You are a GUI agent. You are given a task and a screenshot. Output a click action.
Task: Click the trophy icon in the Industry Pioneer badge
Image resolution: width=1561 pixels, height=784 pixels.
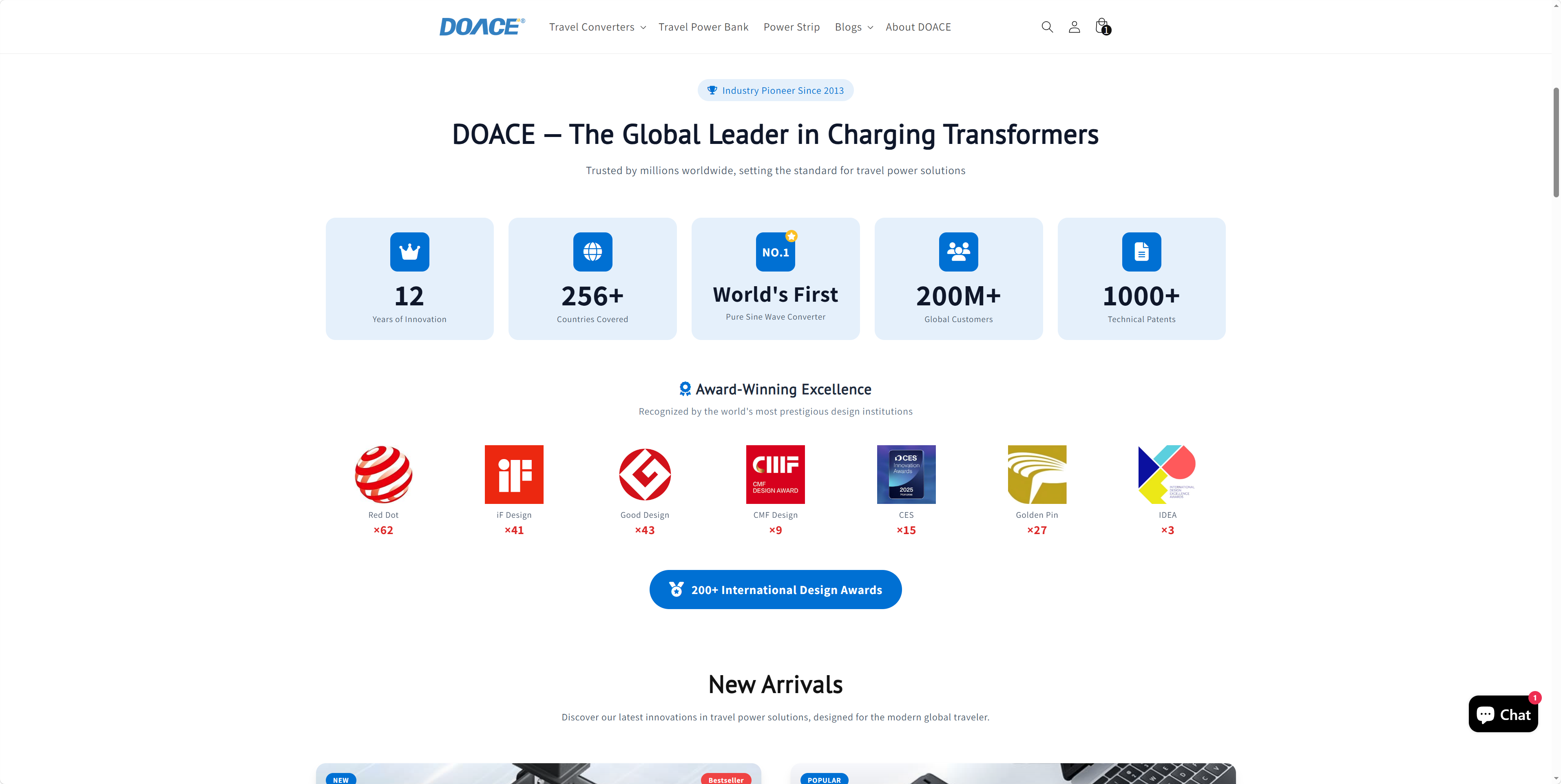click(x=712, y=90)
